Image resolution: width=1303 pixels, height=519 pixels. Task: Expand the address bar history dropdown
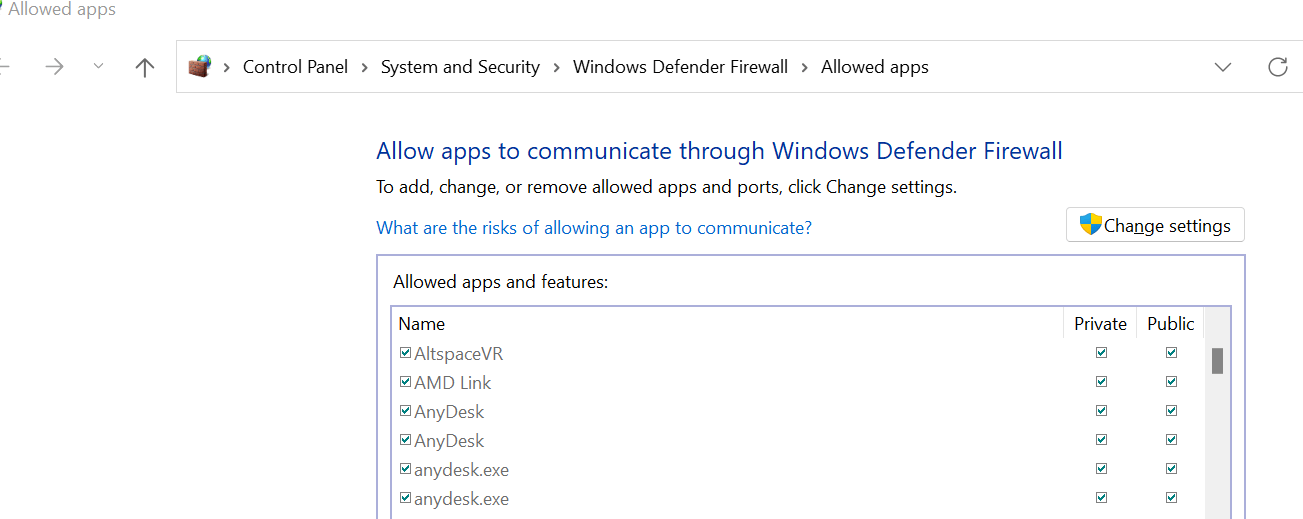click(x=1222, y=67)
